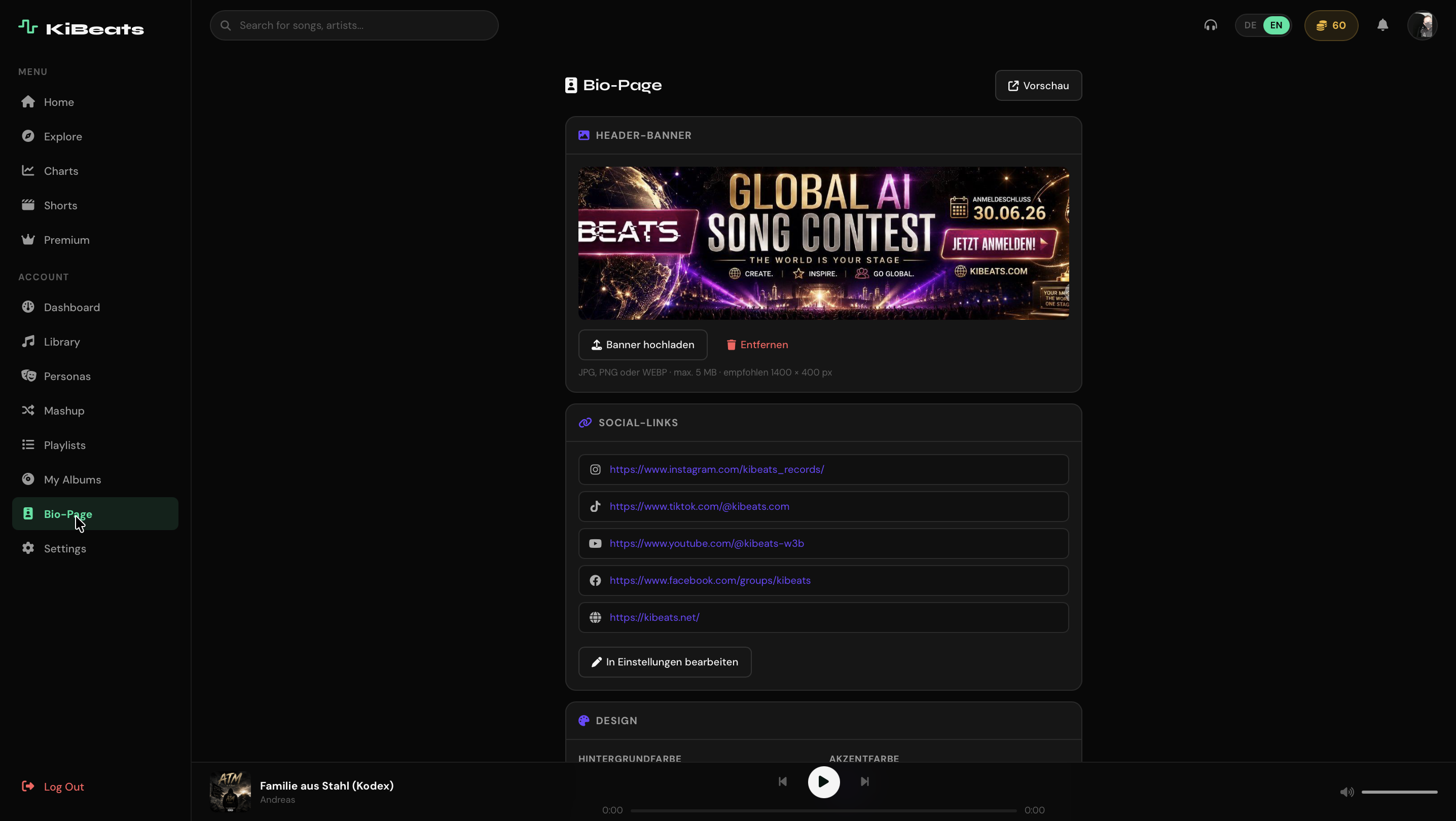Click the Design palette icon
Screen dimensions: 1456x821
click(584, 721)
